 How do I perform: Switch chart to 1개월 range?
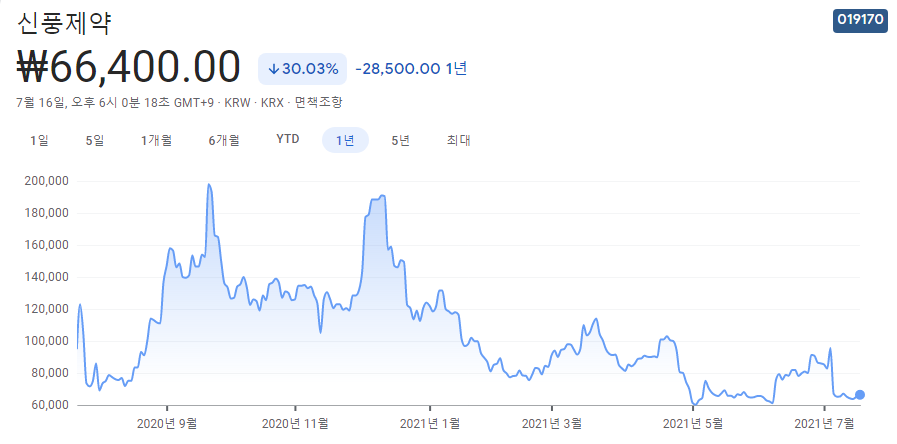[156, 140]
